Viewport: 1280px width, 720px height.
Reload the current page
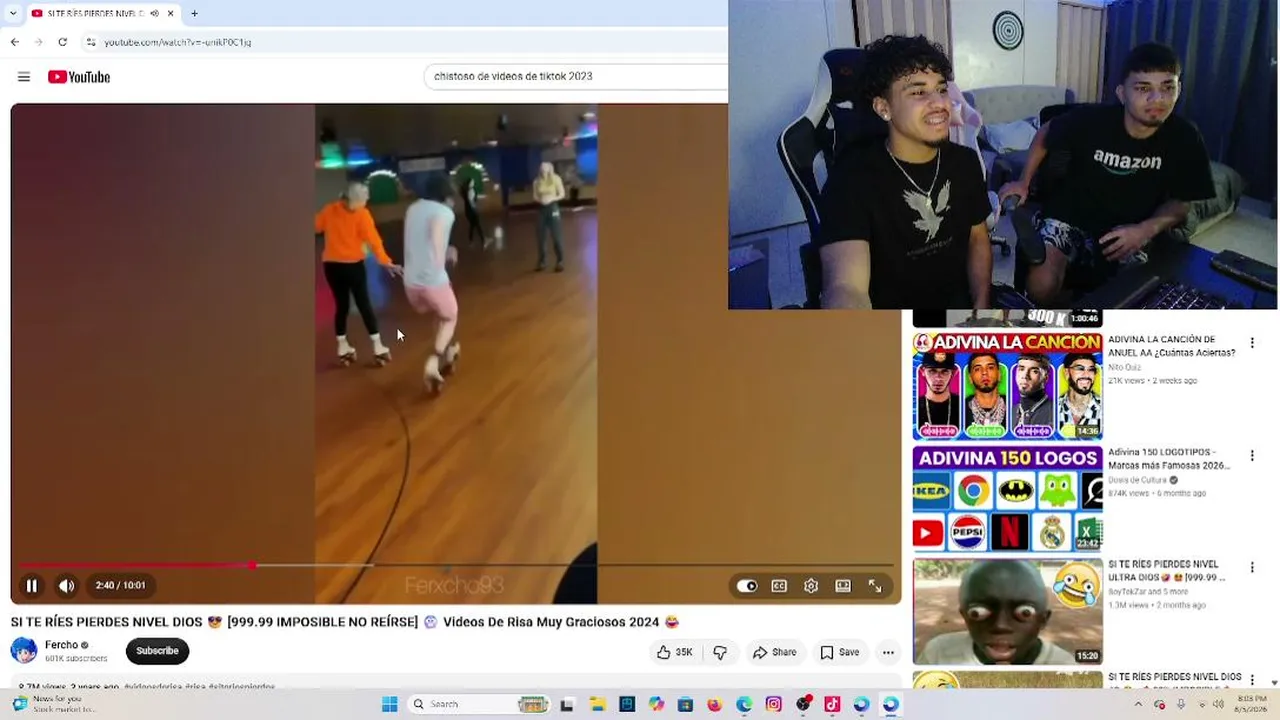[x=62, y=42]
